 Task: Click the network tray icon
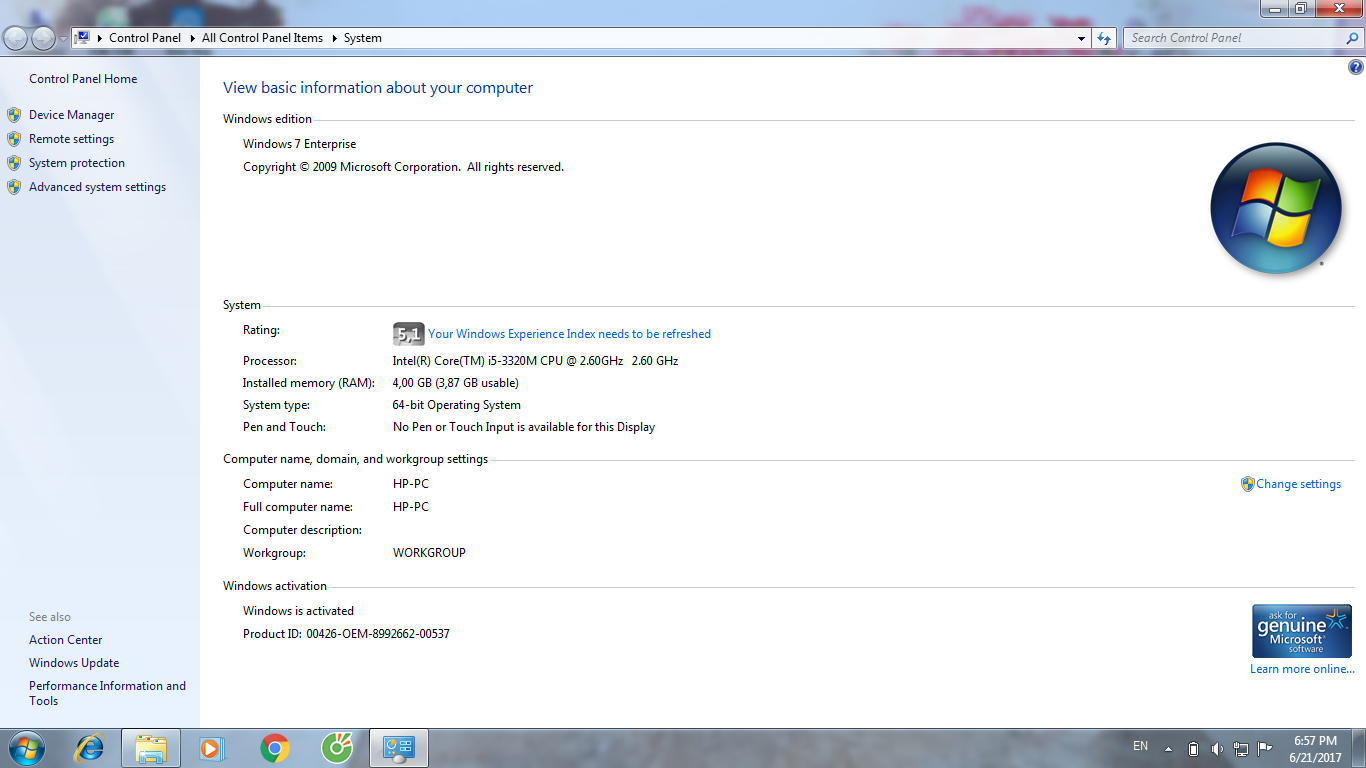click(x=1241, y=748)
